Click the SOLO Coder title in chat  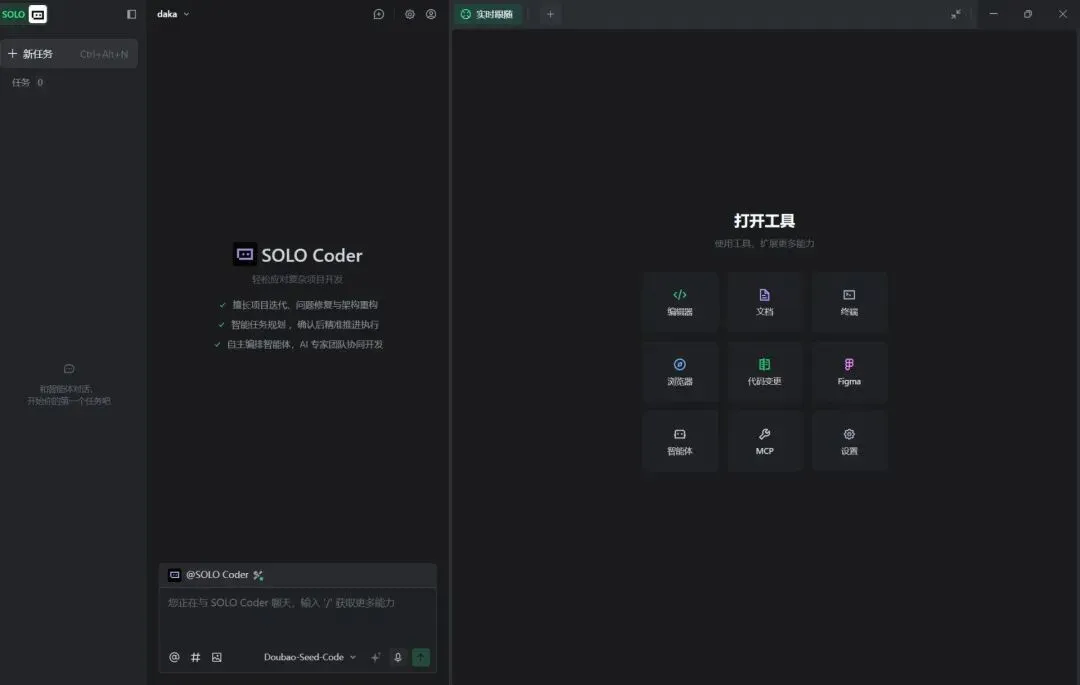[312, 255]
